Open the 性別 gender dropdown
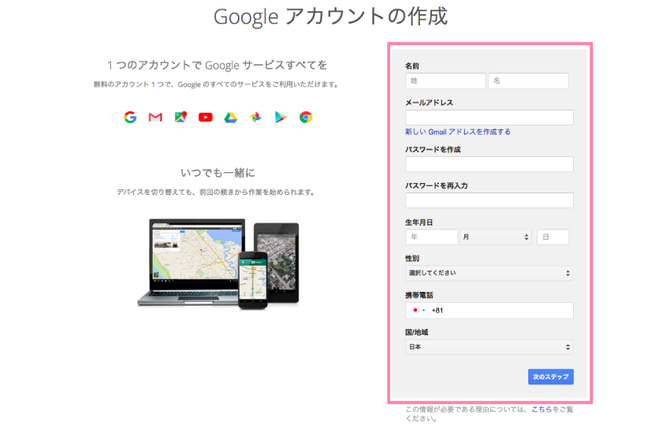 tap(489, 273)
